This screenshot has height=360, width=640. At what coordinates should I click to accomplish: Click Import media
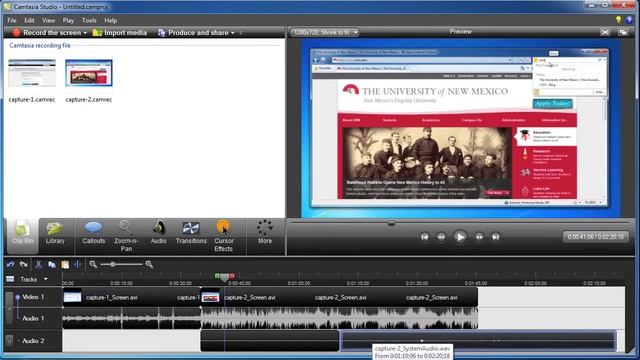pyautogui.click(x=120, y=33)
